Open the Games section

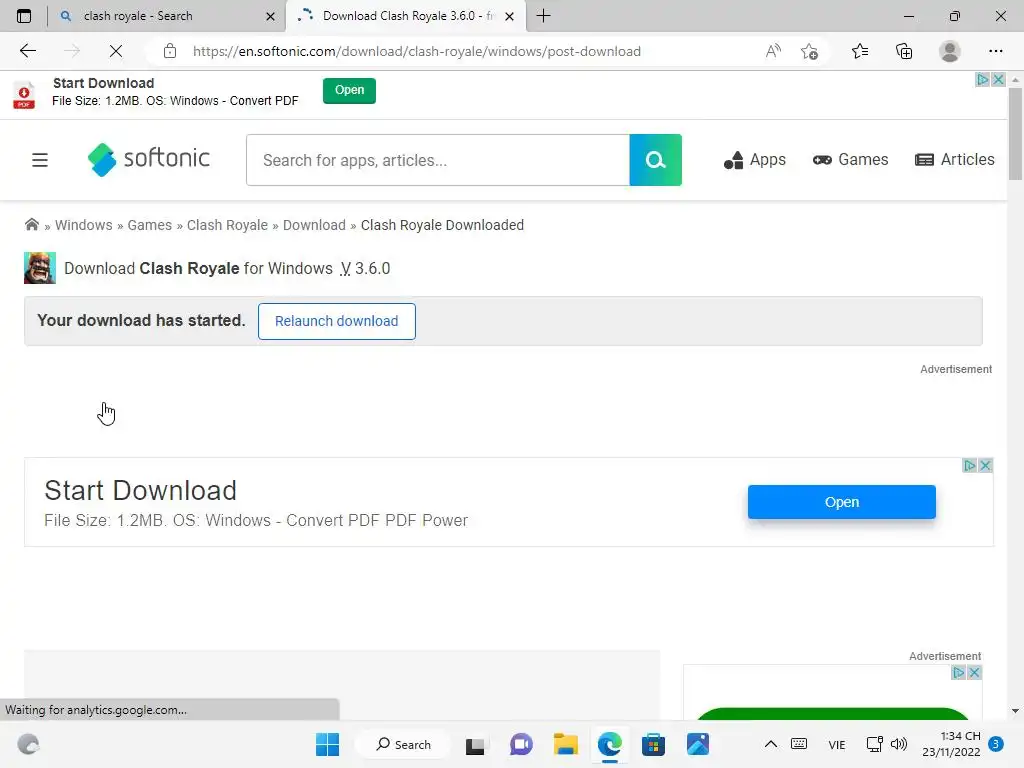pos(850,160)
